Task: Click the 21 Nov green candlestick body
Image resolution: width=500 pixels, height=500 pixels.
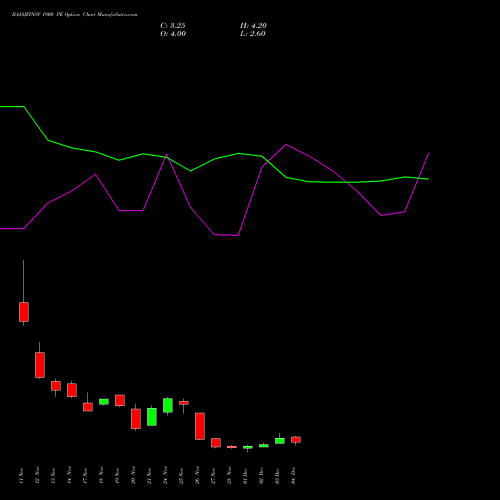Action: point(152,417)
